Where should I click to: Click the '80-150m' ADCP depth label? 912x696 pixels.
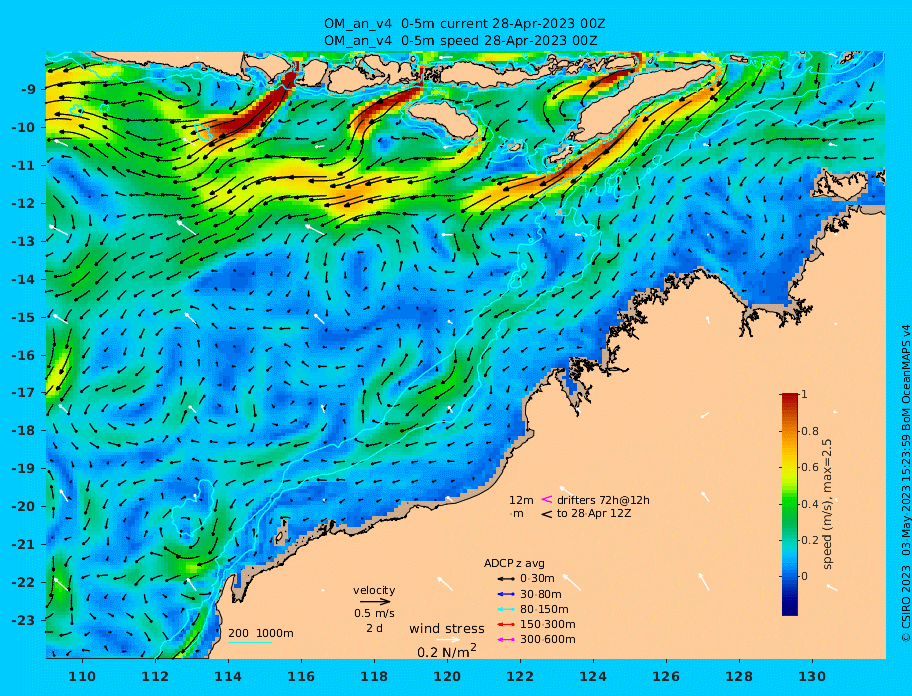click(x=544, y=609)
